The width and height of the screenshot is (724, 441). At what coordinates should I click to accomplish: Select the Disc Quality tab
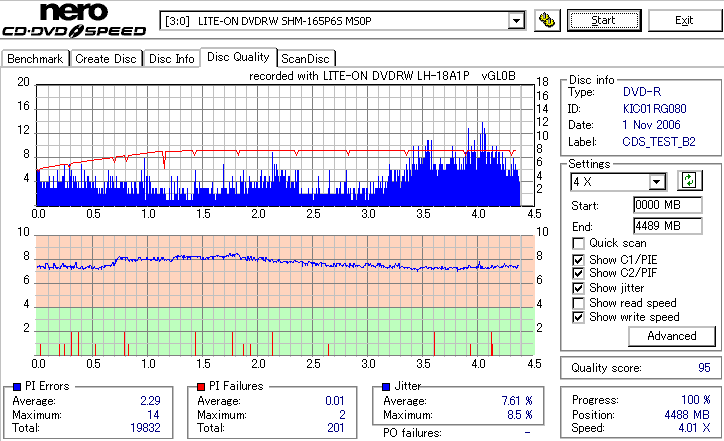238,57
